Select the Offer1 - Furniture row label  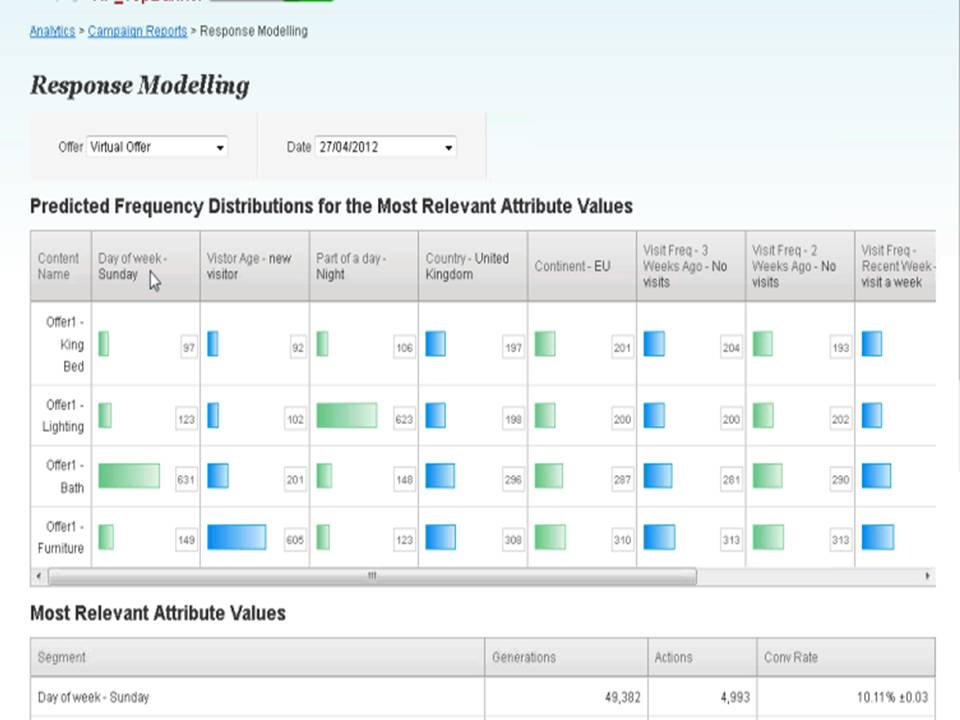pos(61,538)
